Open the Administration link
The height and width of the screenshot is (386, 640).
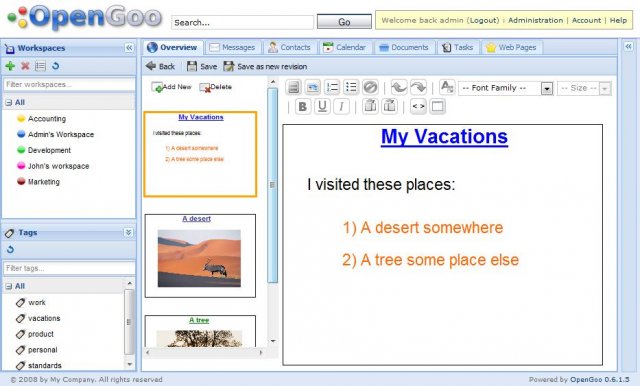point(535,20)
